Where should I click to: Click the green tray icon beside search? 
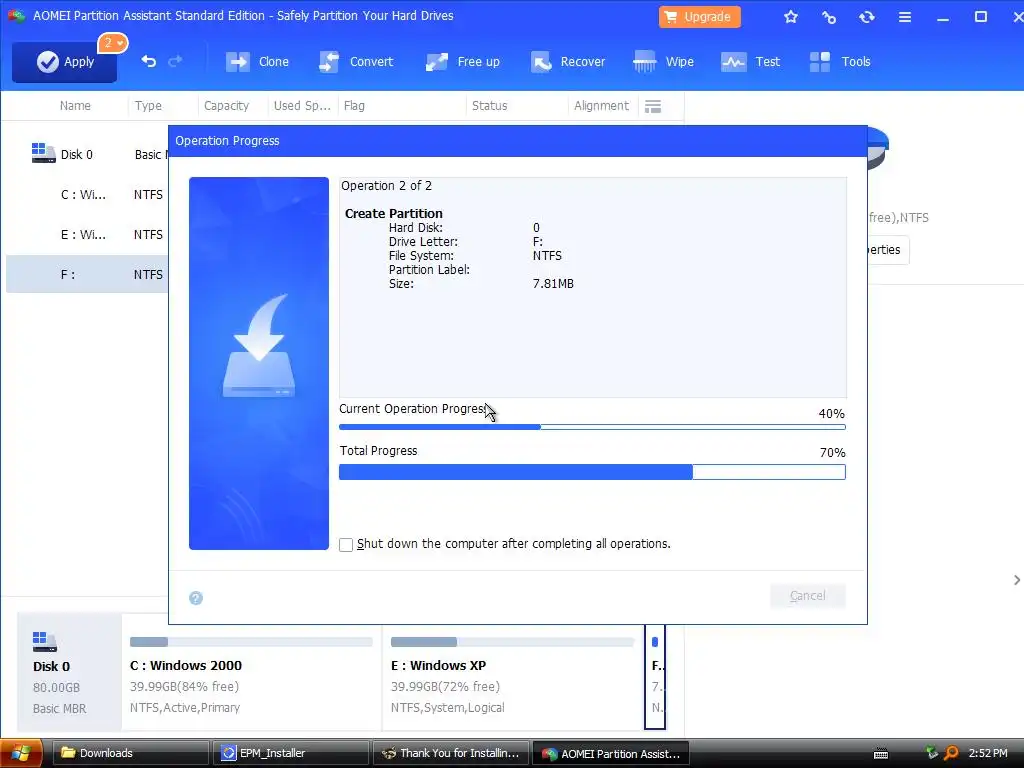(x=932, y=754)
